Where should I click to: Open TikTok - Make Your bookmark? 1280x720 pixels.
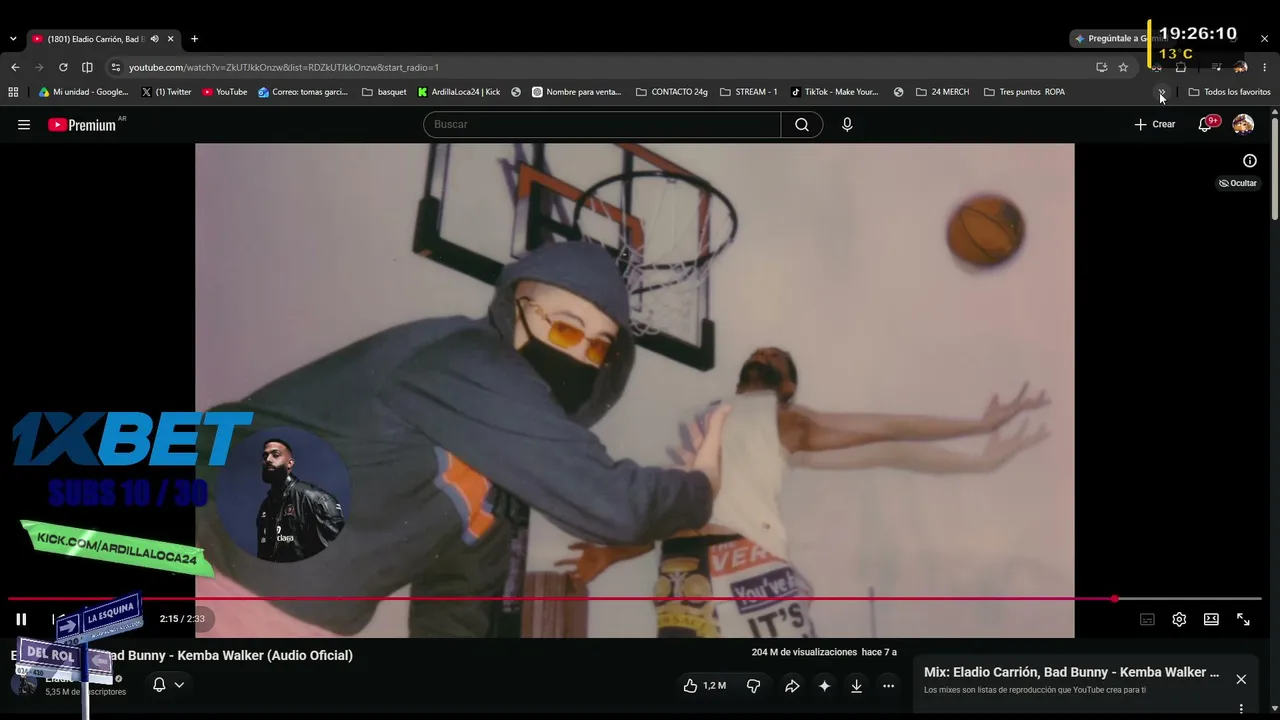[x=834, y=92]
